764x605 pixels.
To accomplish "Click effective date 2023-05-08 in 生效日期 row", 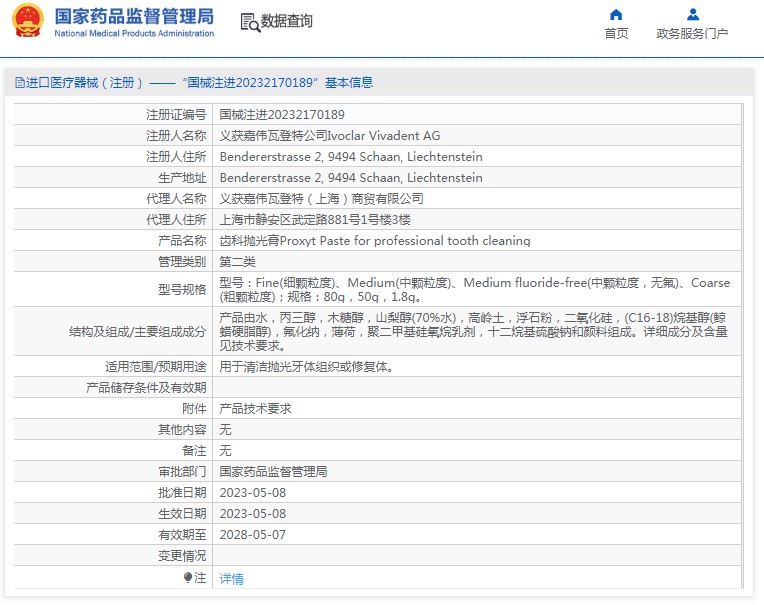I will pos(252,513).
